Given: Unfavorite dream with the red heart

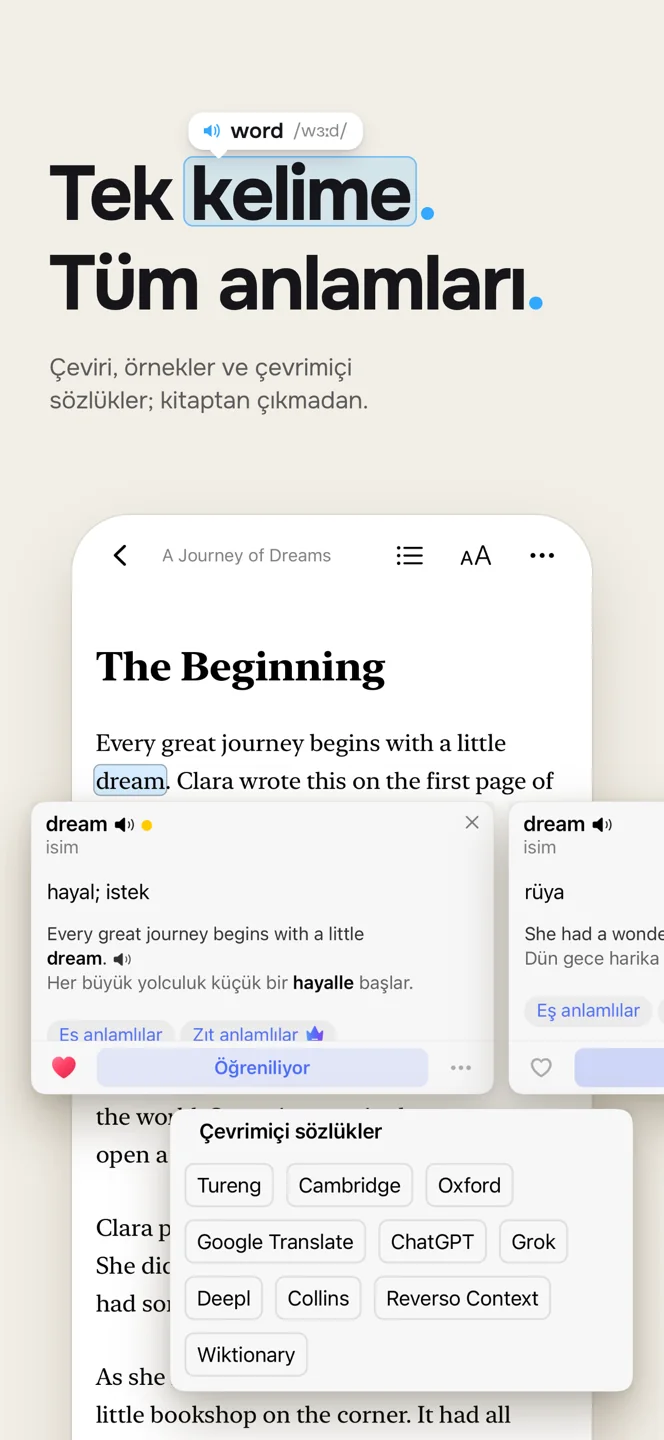Looking at the screenshot, I should pos(64,1067).
